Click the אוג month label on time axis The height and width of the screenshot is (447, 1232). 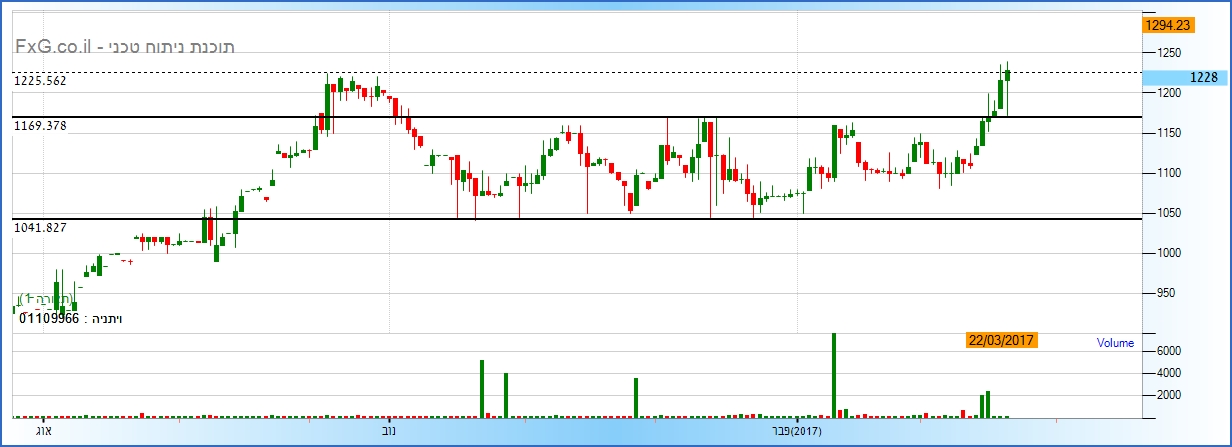[43, 431]
